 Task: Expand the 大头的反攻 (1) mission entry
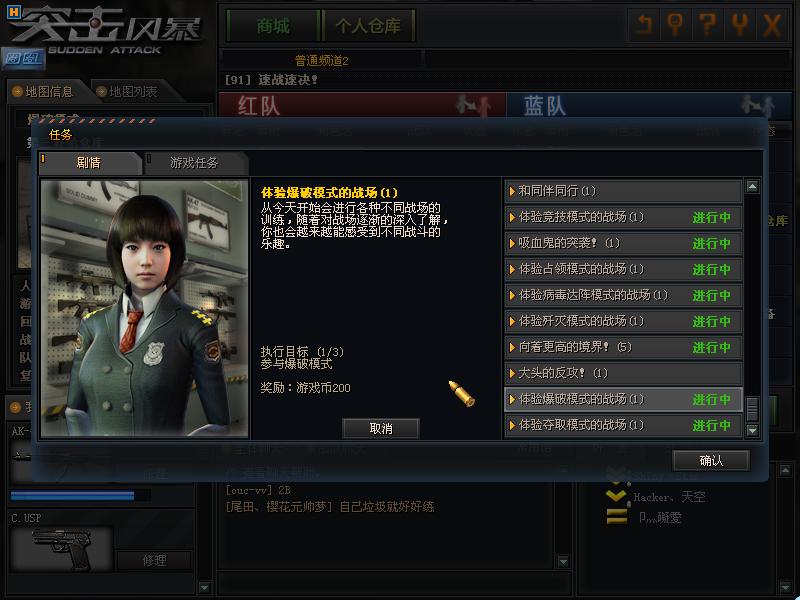coord(623,373)
